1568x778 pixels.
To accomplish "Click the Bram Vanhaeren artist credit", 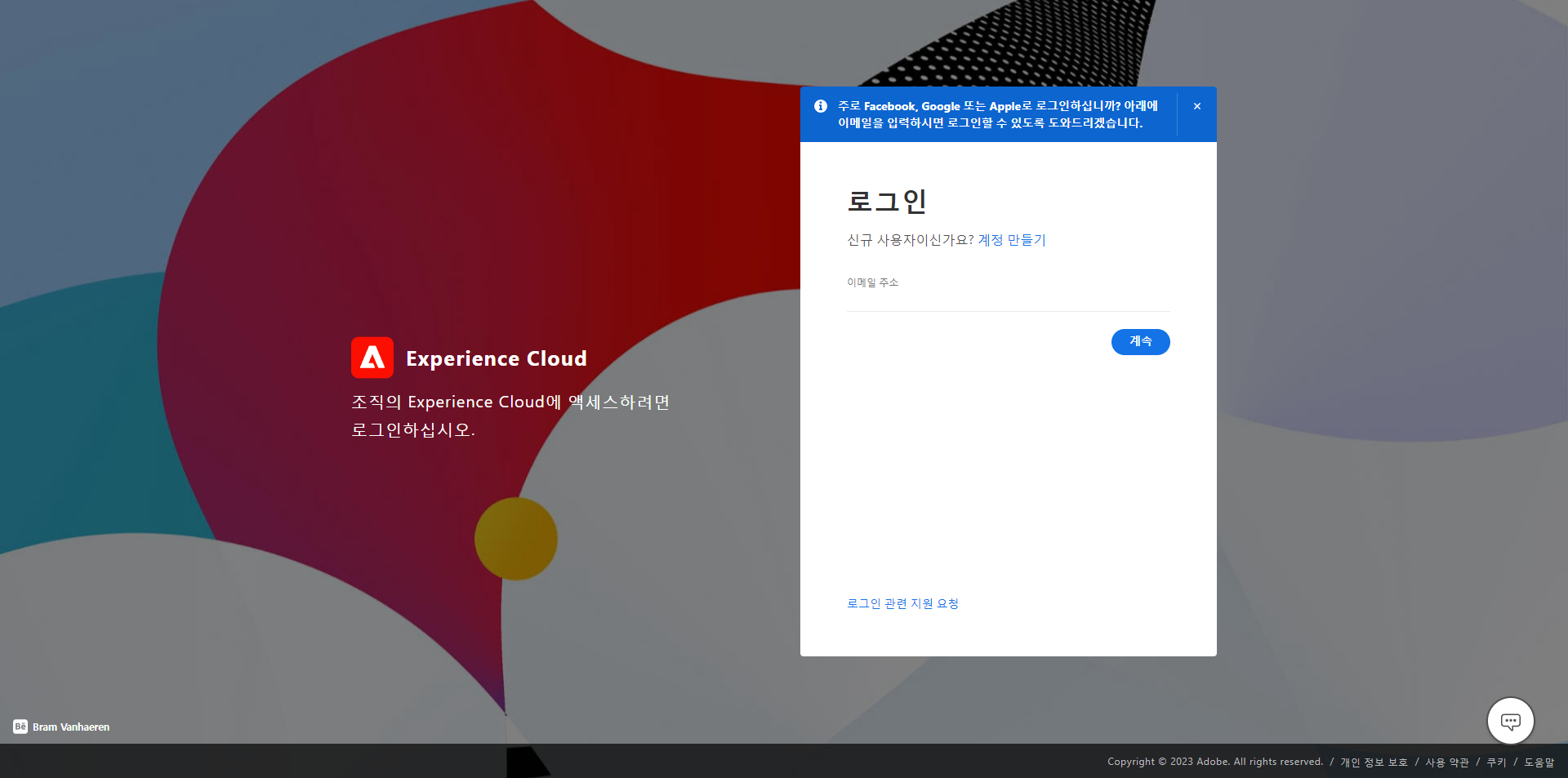I will pyautogui.click(x=71, y=727).
